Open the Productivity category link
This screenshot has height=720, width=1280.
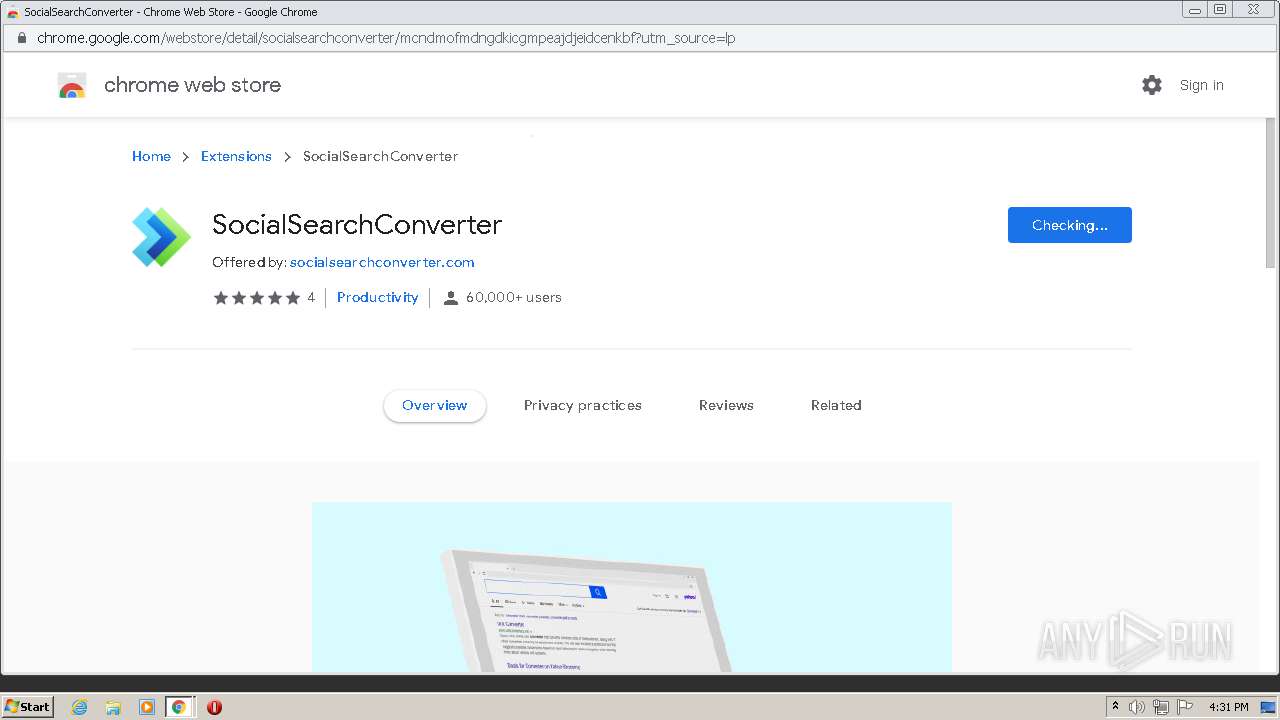[377, 297]
